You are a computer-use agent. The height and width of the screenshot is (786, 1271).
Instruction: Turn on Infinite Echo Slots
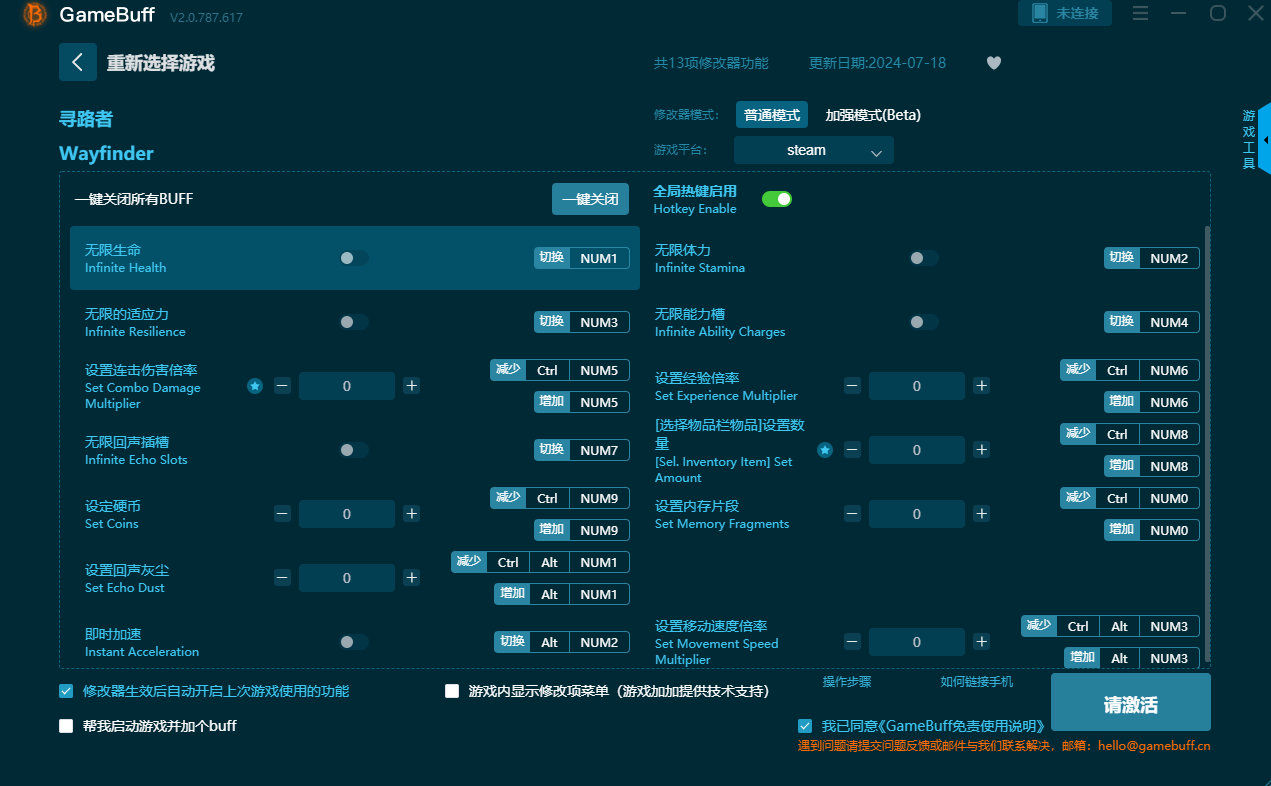point(353,450)
